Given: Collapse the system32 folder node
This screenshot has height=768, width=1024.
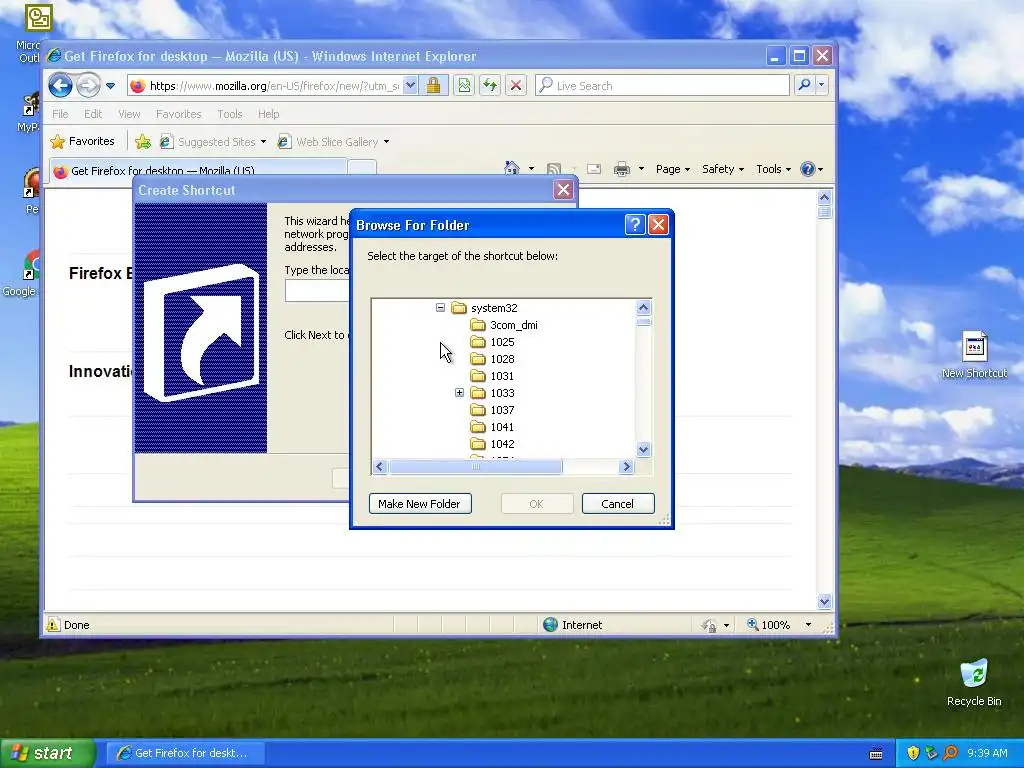Looking at the screenshot, I should pyautogui.click(x=440, y=308).
